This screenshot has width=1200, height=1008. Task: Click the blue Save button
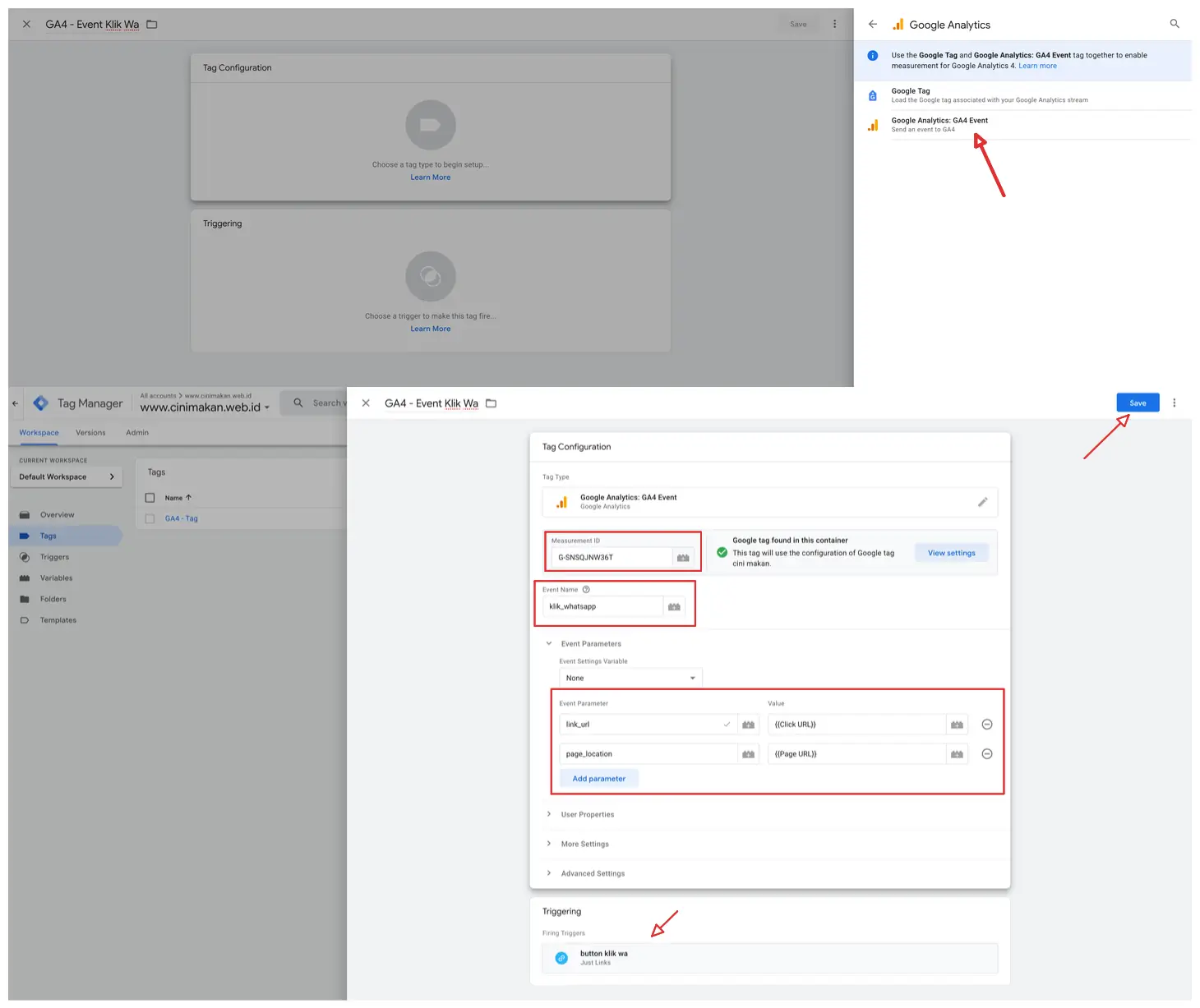pos(1138,403)
